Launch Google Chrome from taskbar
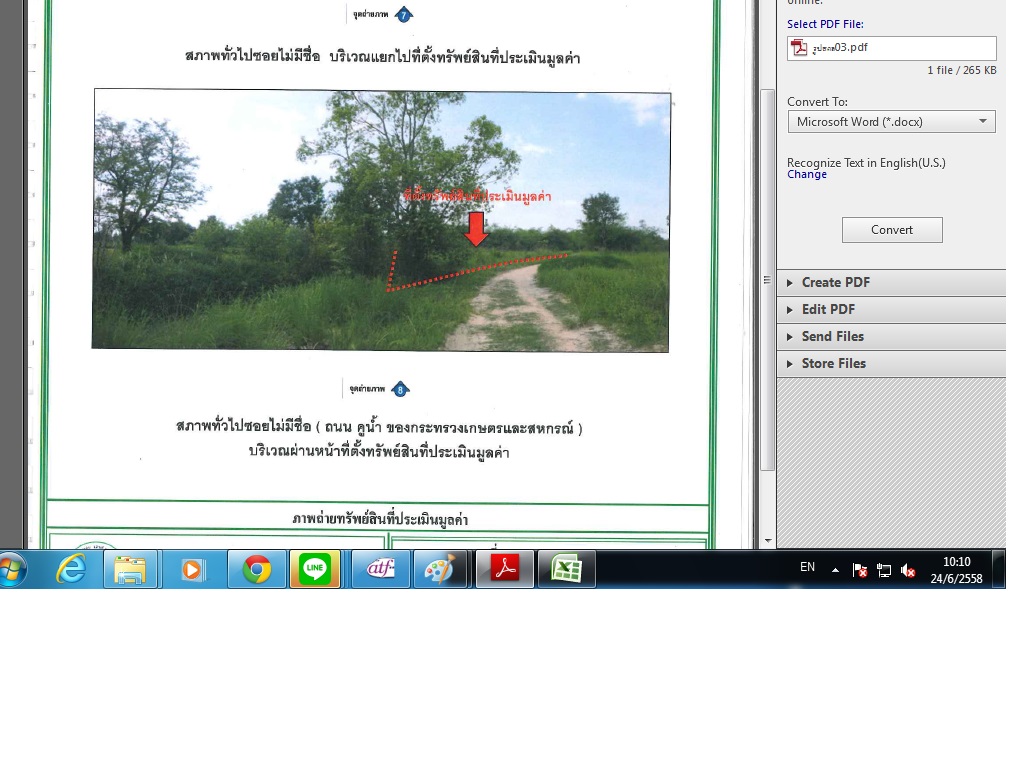 pos(257,569)
